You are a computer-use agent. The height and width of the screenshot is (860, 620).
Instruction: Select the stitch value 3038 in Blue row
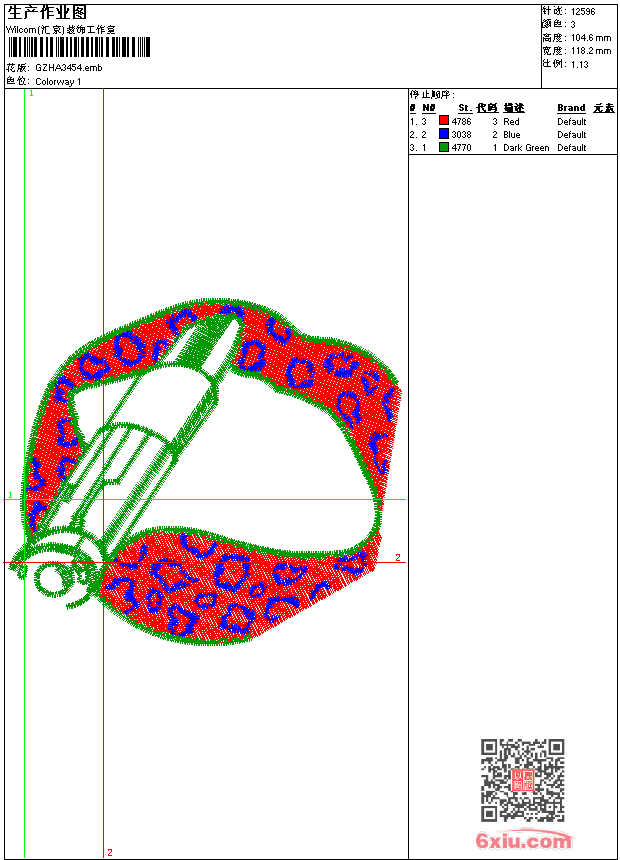click(x=461, y=134)
